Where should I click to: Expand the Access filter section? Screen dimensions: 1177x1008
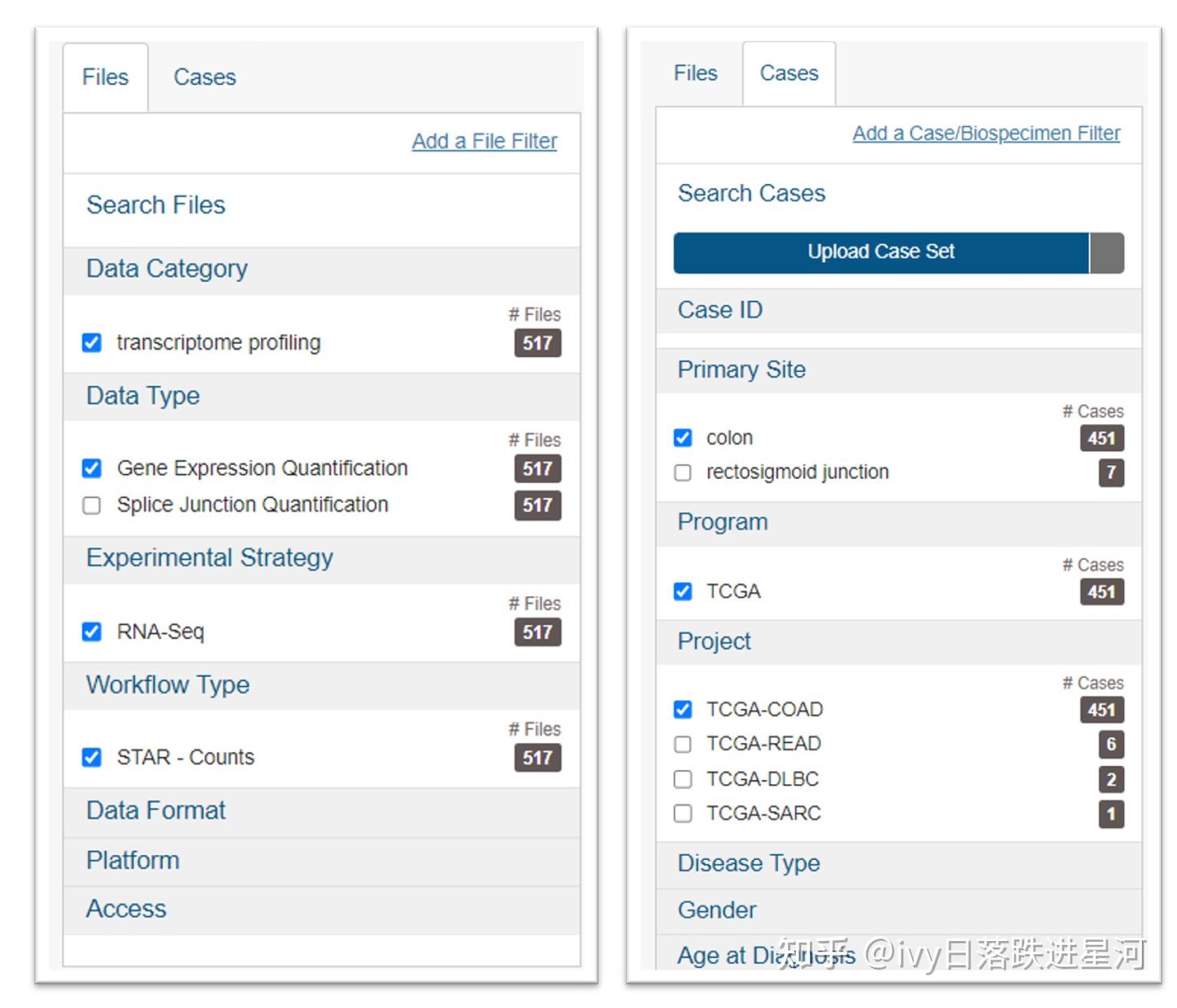click(x=321, y=909)
